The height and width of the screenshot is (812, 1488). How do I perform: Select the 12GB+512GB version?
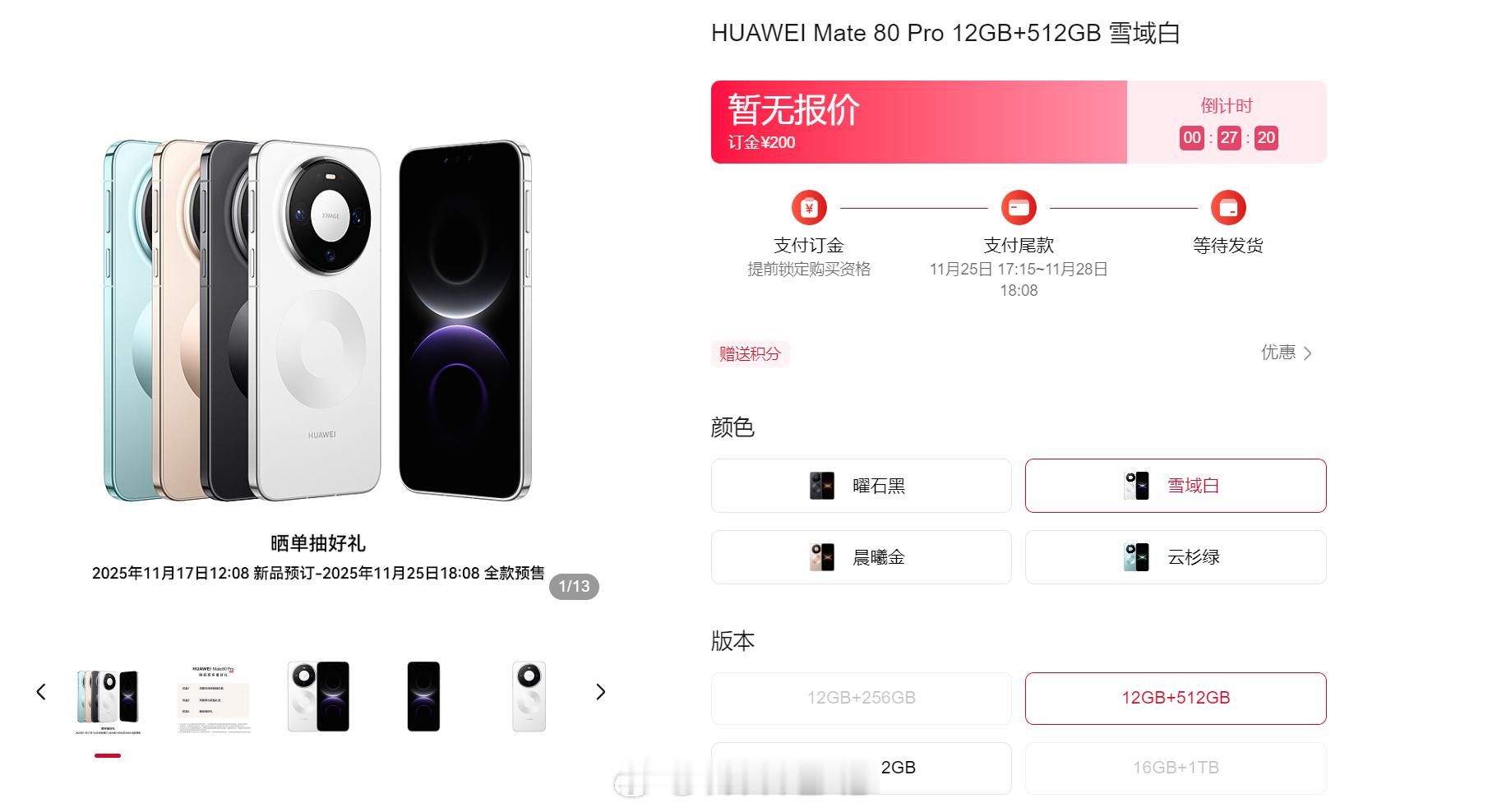(1176, 698)
